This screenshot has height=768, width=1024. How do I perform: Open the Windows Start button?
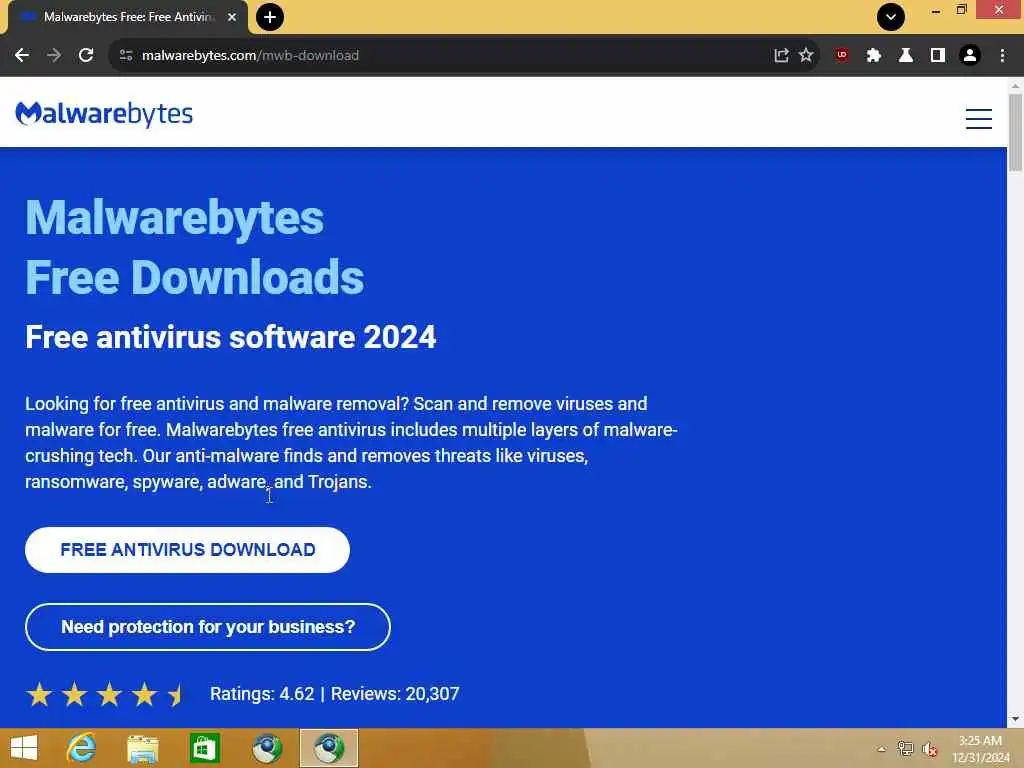coord(24,748)
